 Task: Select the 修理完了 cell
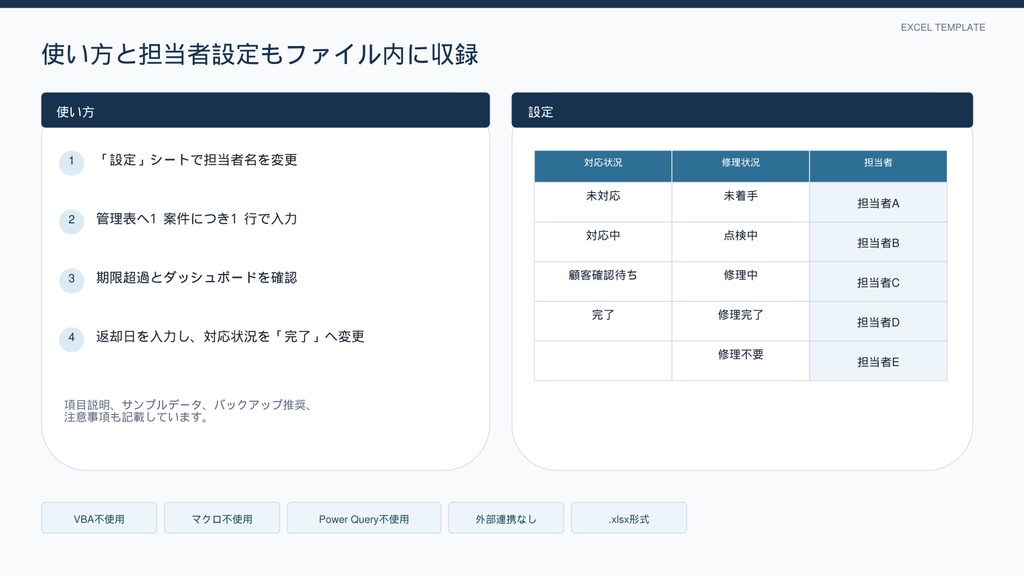click(741, 321)
